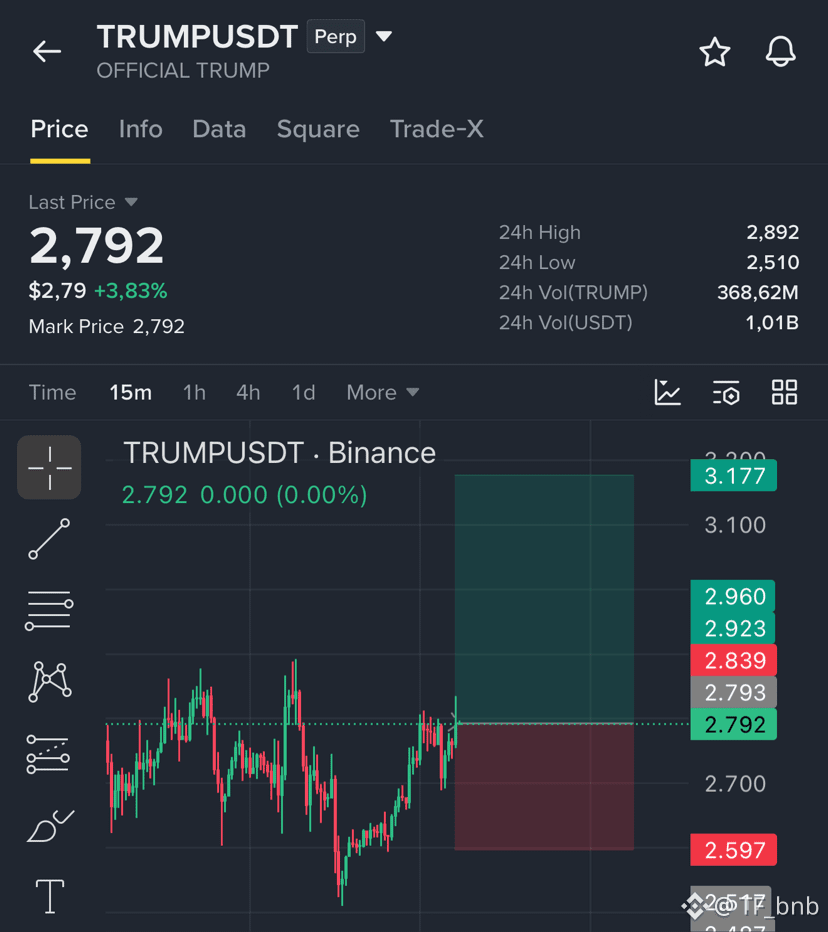Open the Trade-X tab
This screenshot has height=932, width=828.
[437, 129]
